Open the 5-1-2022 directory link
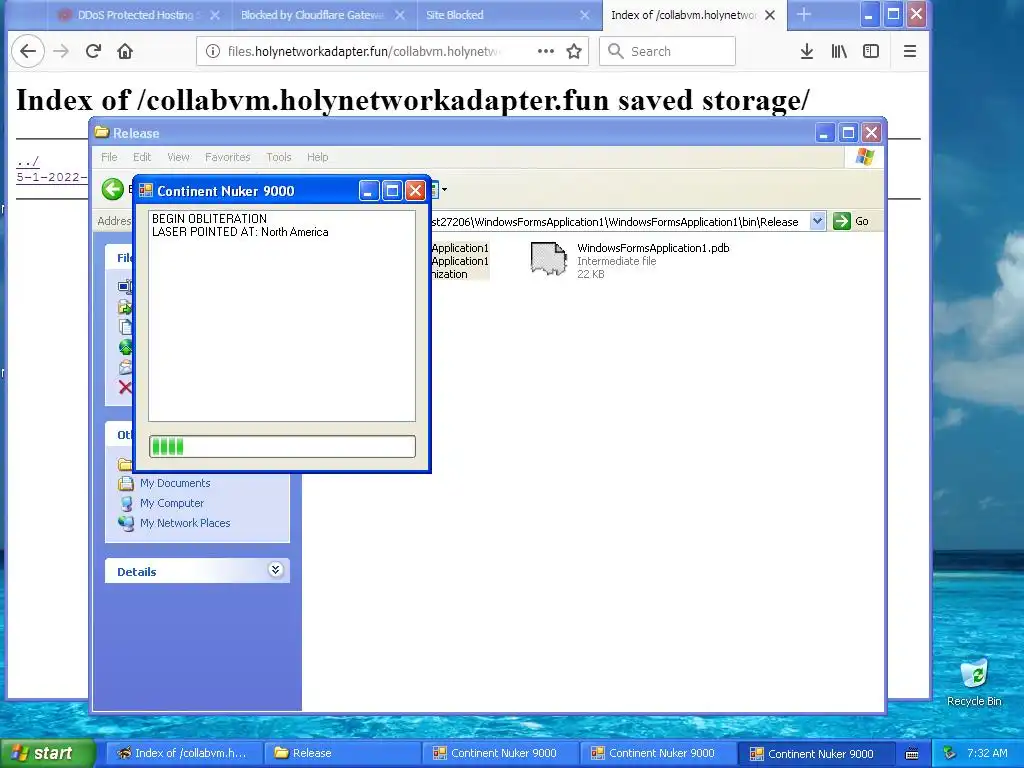This screenshot has height=768, width=1024. 52,177
